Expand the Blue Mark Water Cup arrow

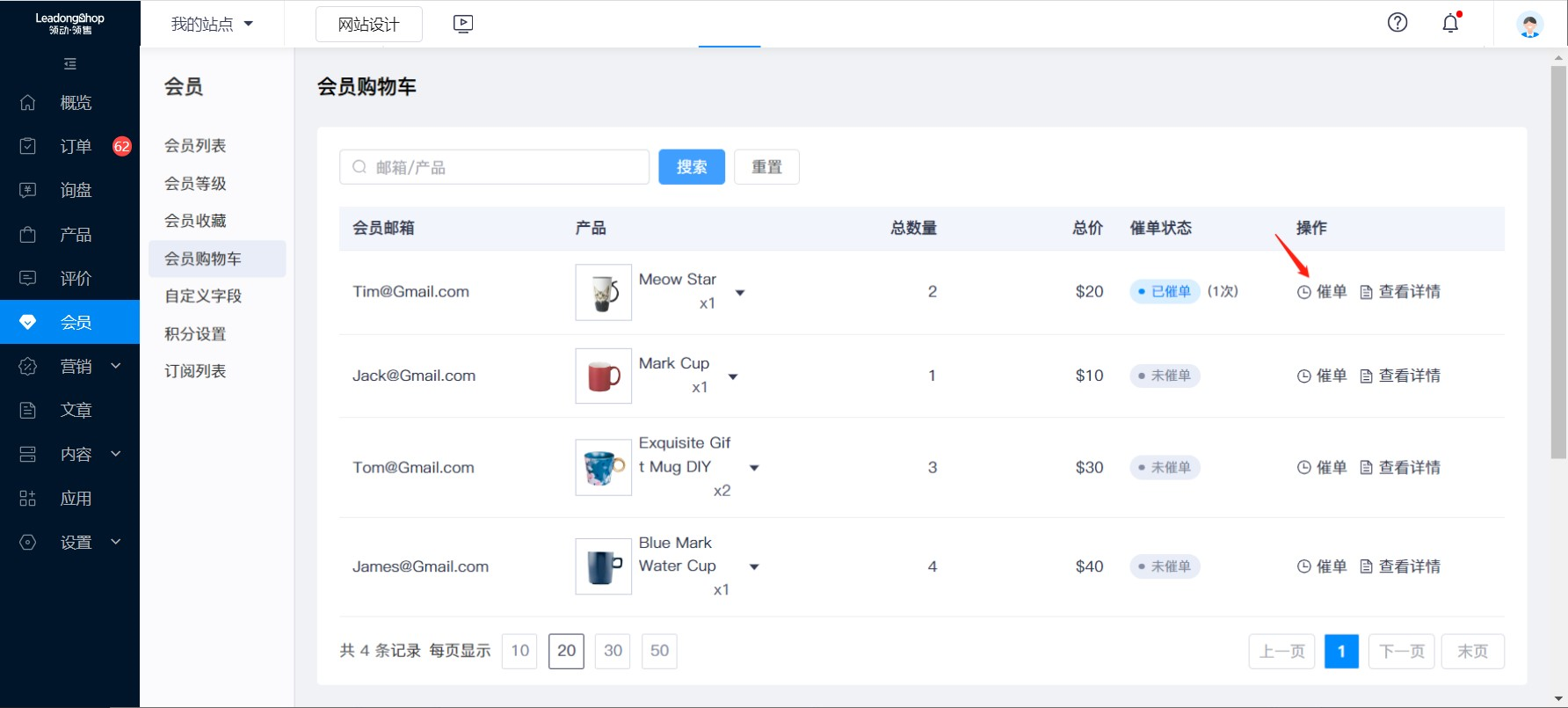click(x=754, y=567)
